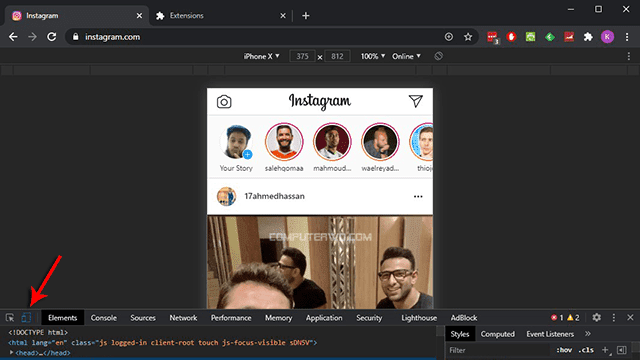Open the Instagram camera icon
This screenshot has width=640, height=360.
(x=224, y=102)
